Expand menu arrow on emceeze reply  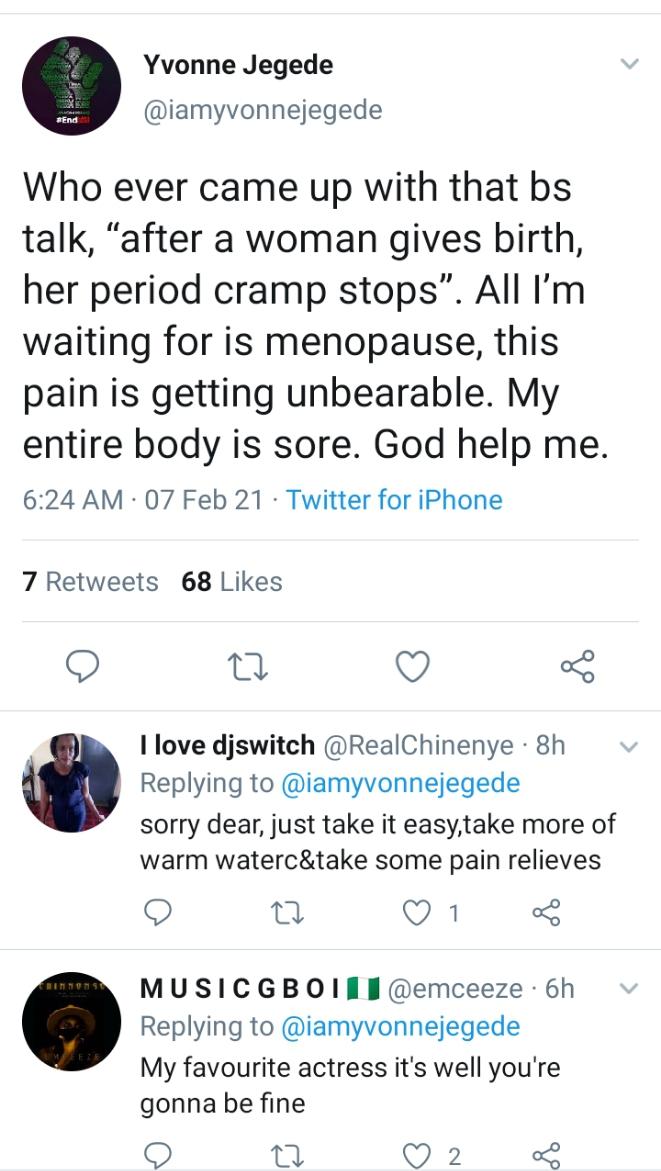click(x=629, y=989)
